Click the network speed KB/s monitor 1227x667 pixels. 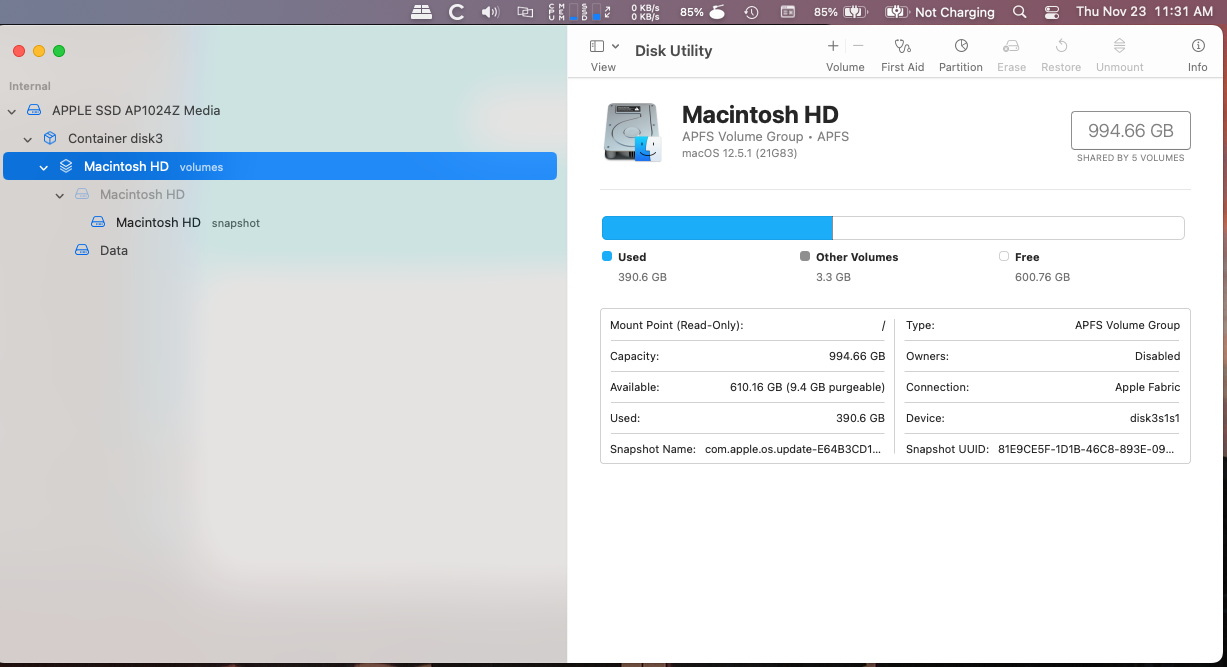pyautogui.click(x=645, y=12)
